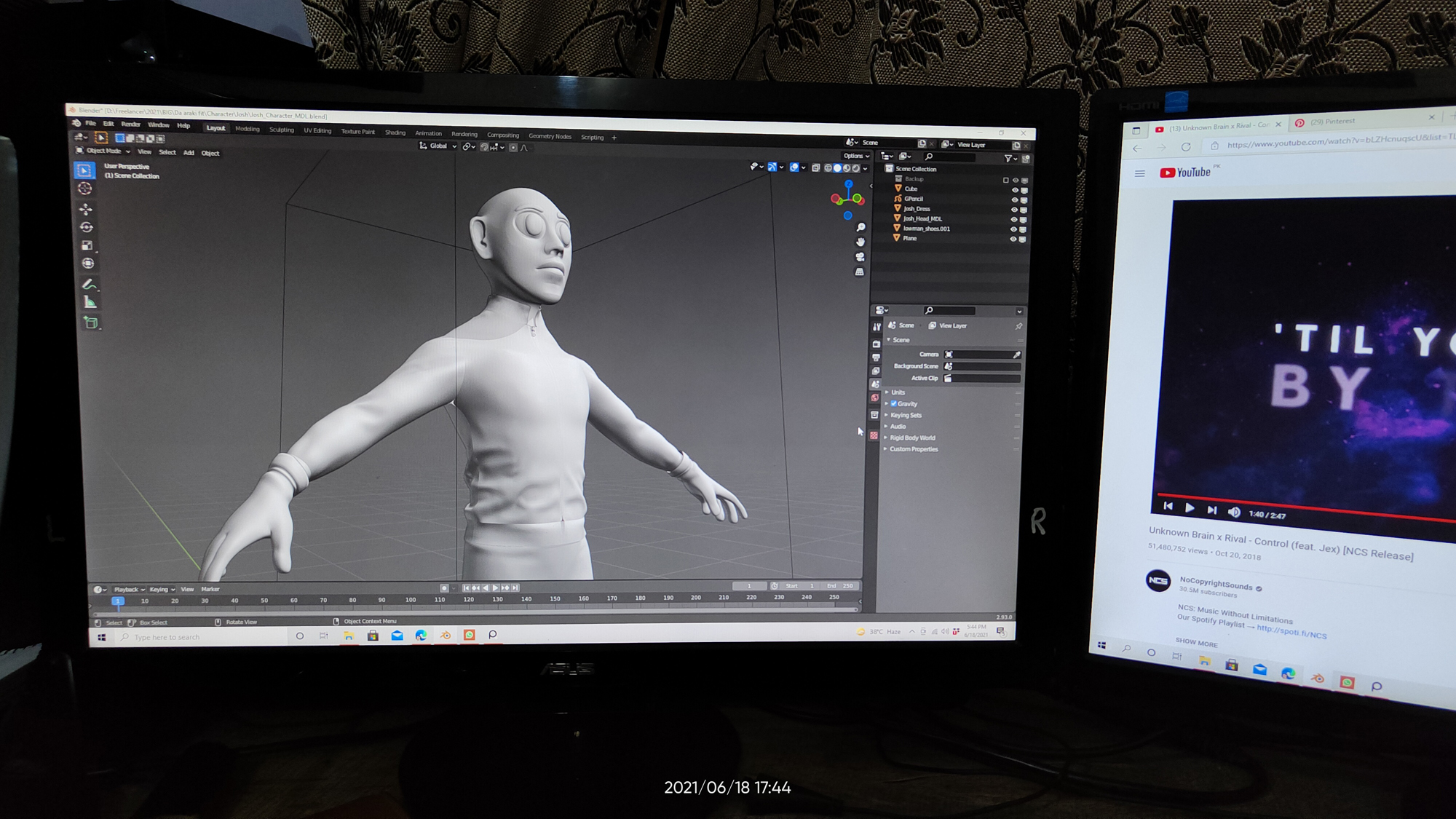Viewport: 1456px width, 819px height.
Task: Open the outliner filter dropdown
Action: 1010,158
